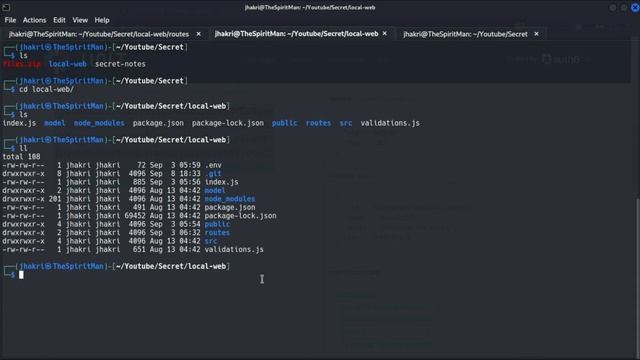Close the ~/Youtube/Secret/local-web tab

[x=384, y=34]
